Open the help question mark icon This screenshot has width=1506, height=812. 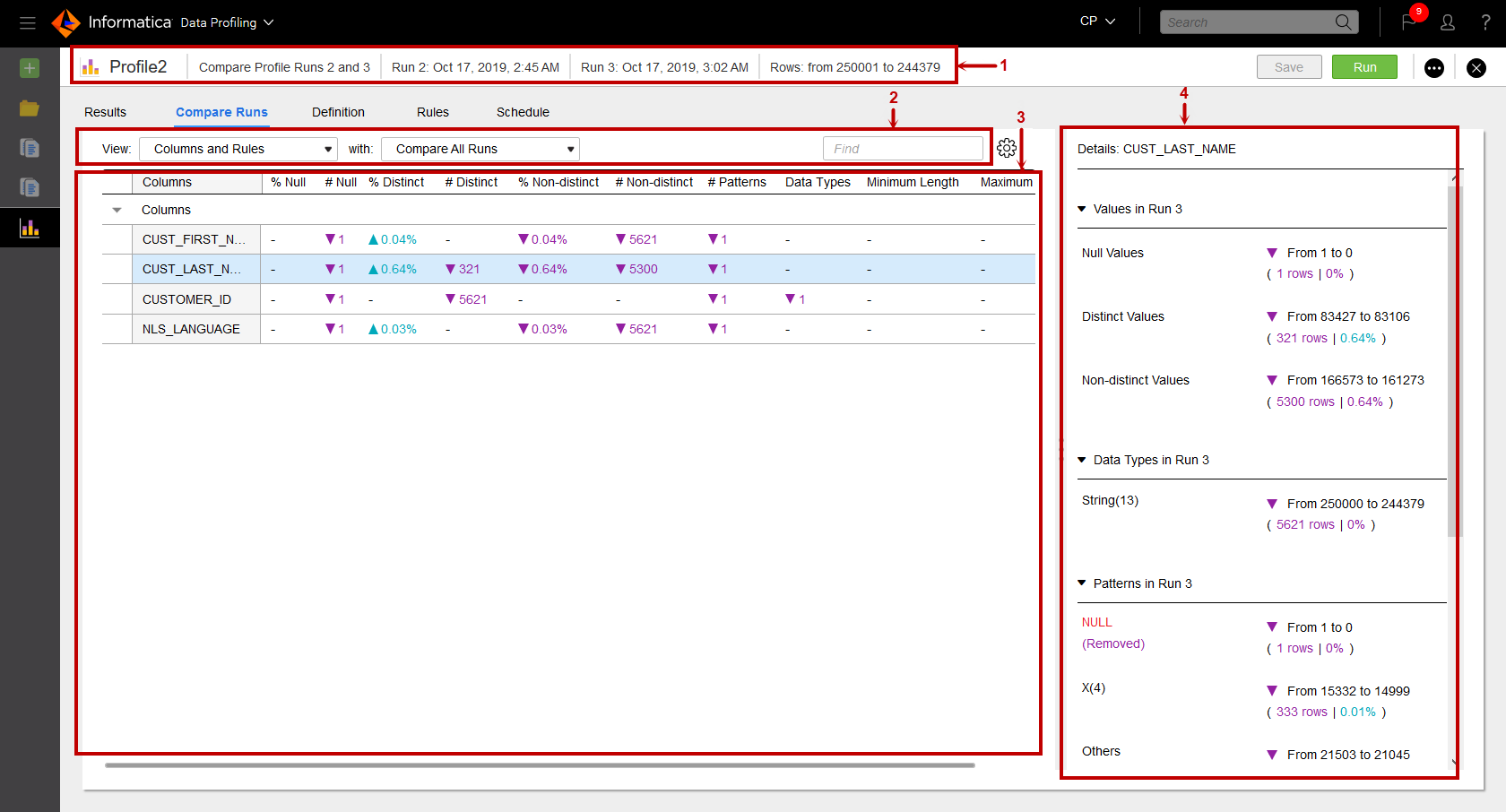click(x=1485, y=22)
